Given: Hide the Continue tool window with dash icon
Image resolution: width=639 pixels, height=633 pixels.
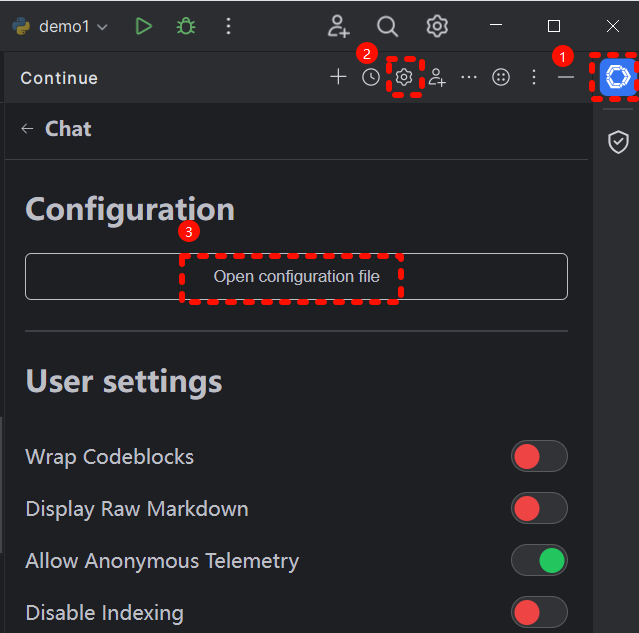Looking at the screenshot, I should click(566, 77).
